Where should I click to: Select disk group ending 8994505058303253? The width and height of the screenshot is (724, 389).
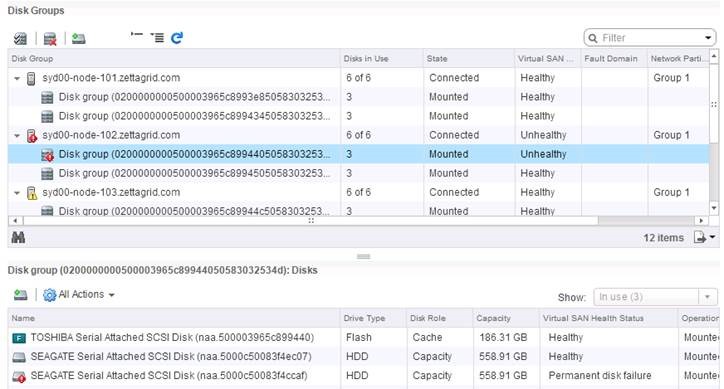tap(194, 173)
